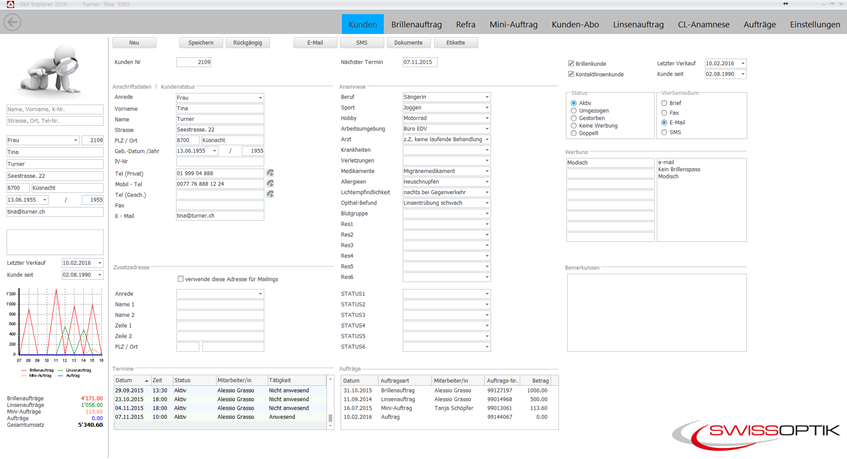Click the Name, Vorname, K-Nr. search field

(55, 109)
